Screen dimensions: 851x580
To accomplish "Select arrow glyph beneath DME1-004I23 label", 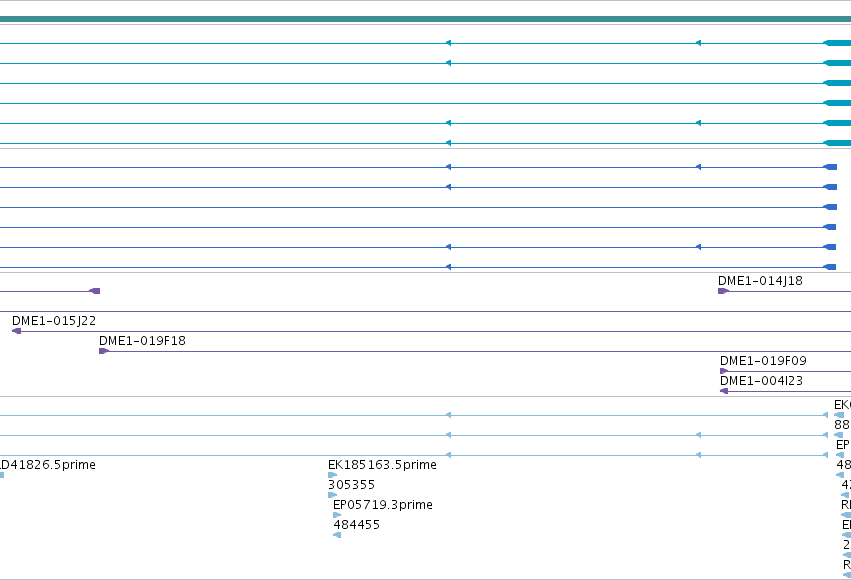I will tap(724, 391).
